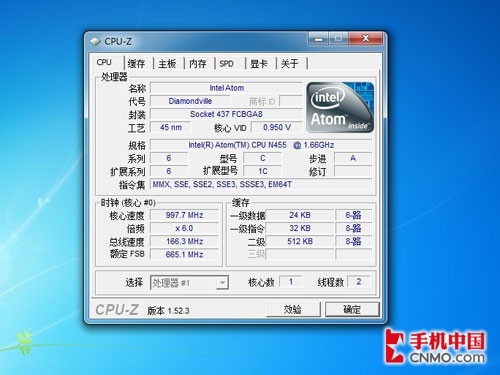
Task: Click the CPU-Z title bar icon
Action: tap(95, 42)
